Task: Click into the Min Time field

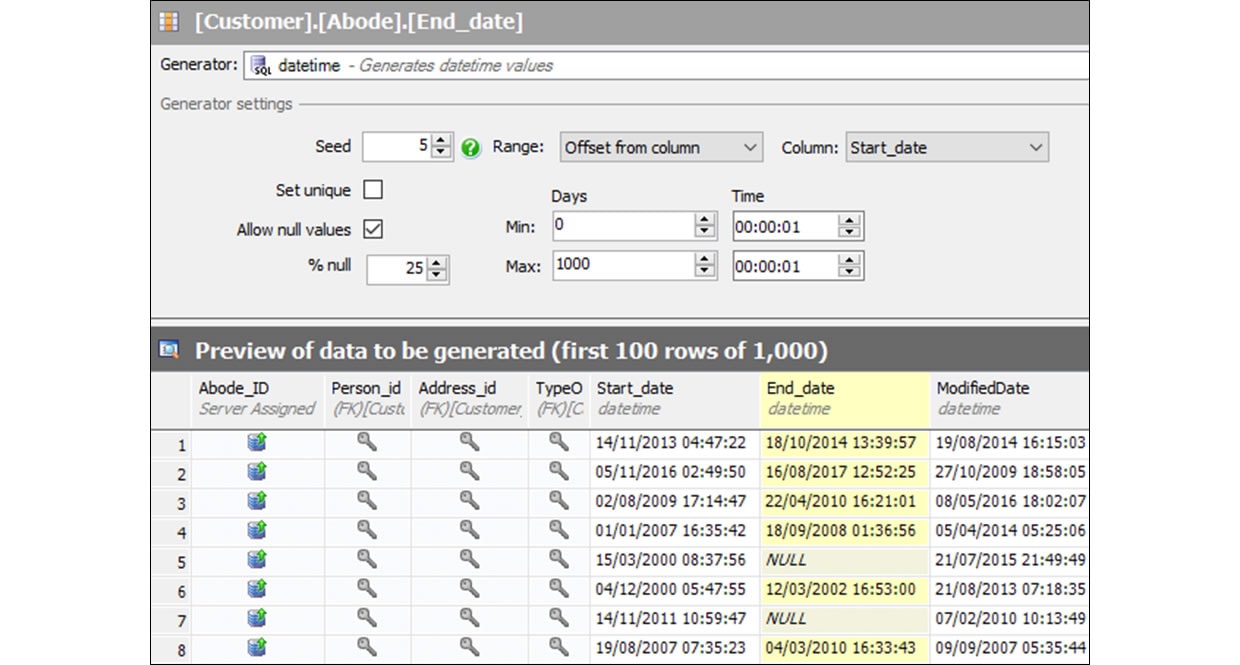Action: click(786, 226)
